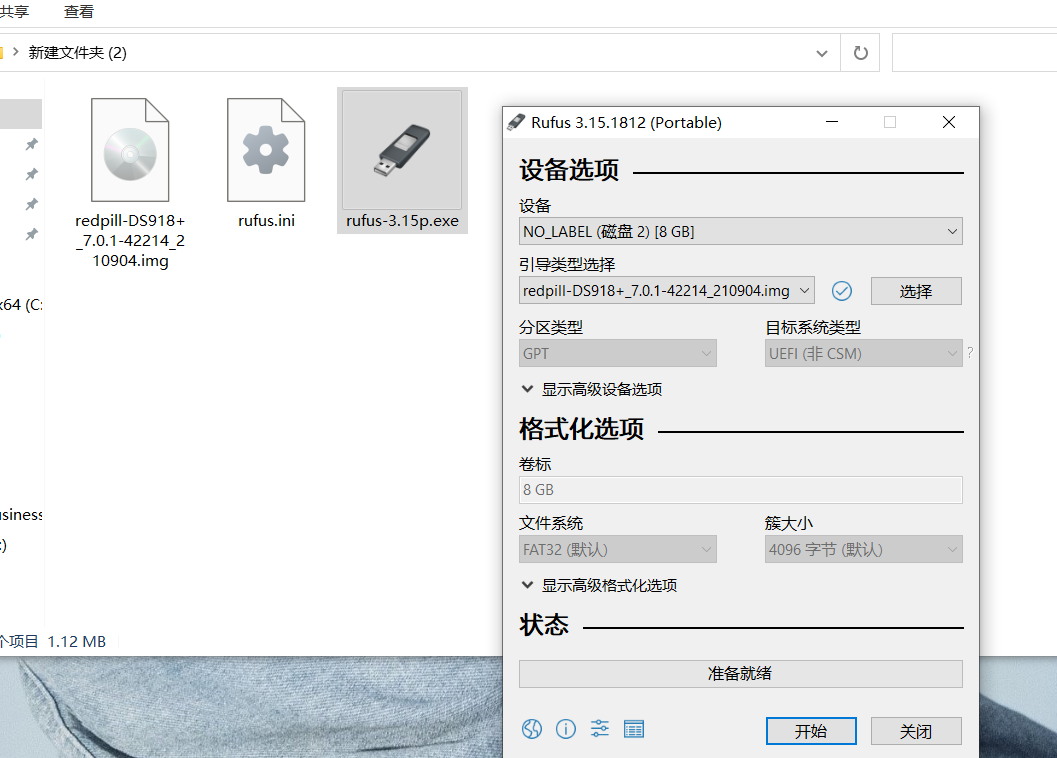Click third pin icon in sidebar
Screen dimensions: 1057x758
pyautogui.click(x=31, y=204)
